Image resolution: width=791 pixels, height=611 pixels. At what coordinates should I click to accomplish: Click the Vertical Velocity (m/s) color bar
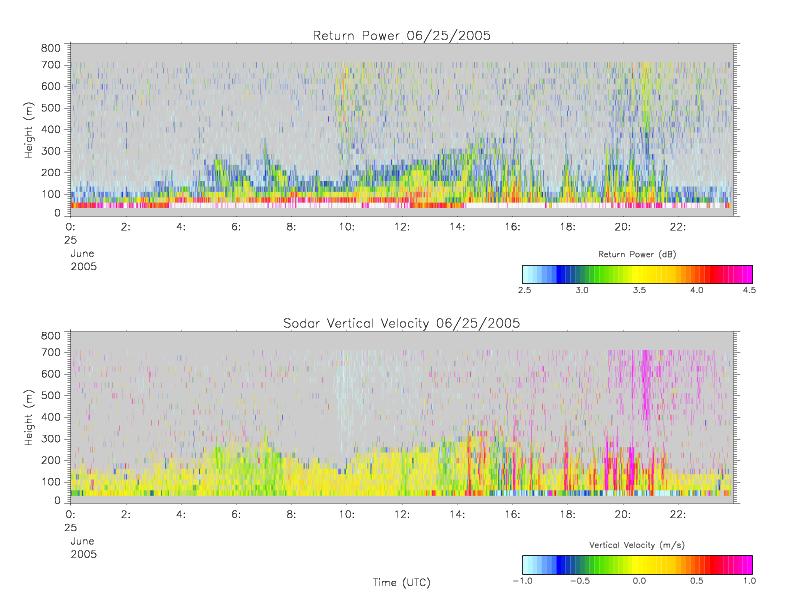point(637,565)
